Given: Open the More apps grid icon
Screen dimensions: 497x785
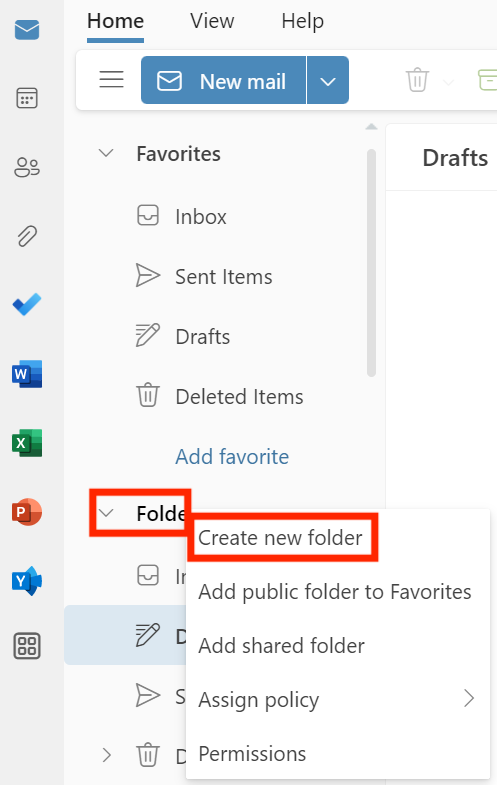Looking at the screenshot, I should point(27,646).
